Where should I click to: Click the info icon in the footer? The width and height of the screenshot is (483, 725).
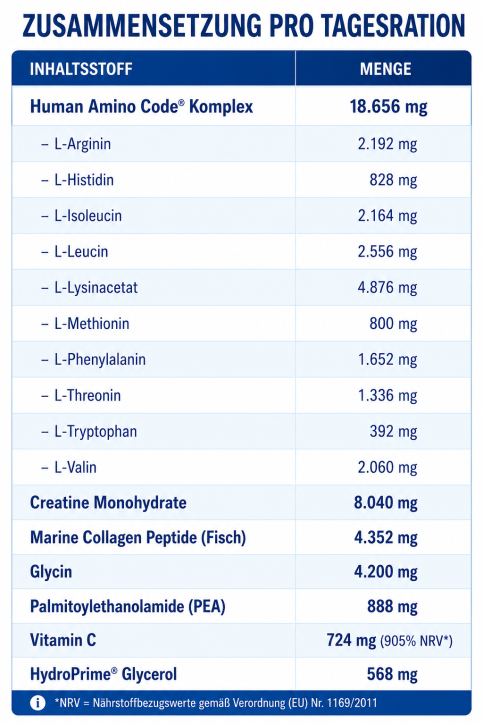pyautogui.click(x=37, y=703)
